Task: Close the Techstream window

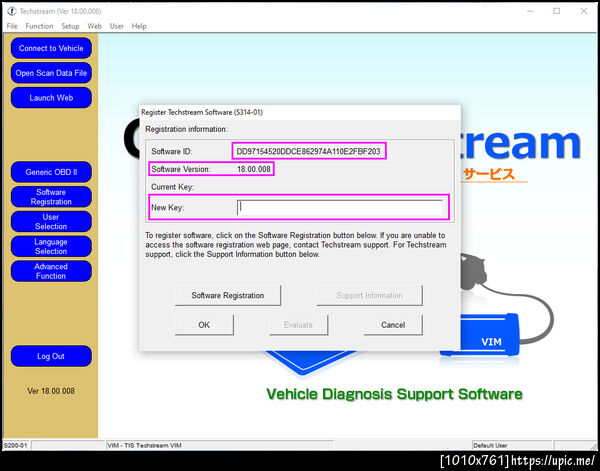Action: pyautogui.click(x=584, y=11)
